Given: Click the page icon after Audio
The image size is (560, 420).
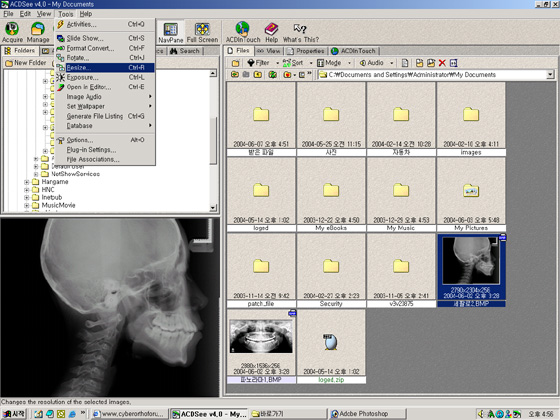Looking at the screenshot, I should pos(405,63).
